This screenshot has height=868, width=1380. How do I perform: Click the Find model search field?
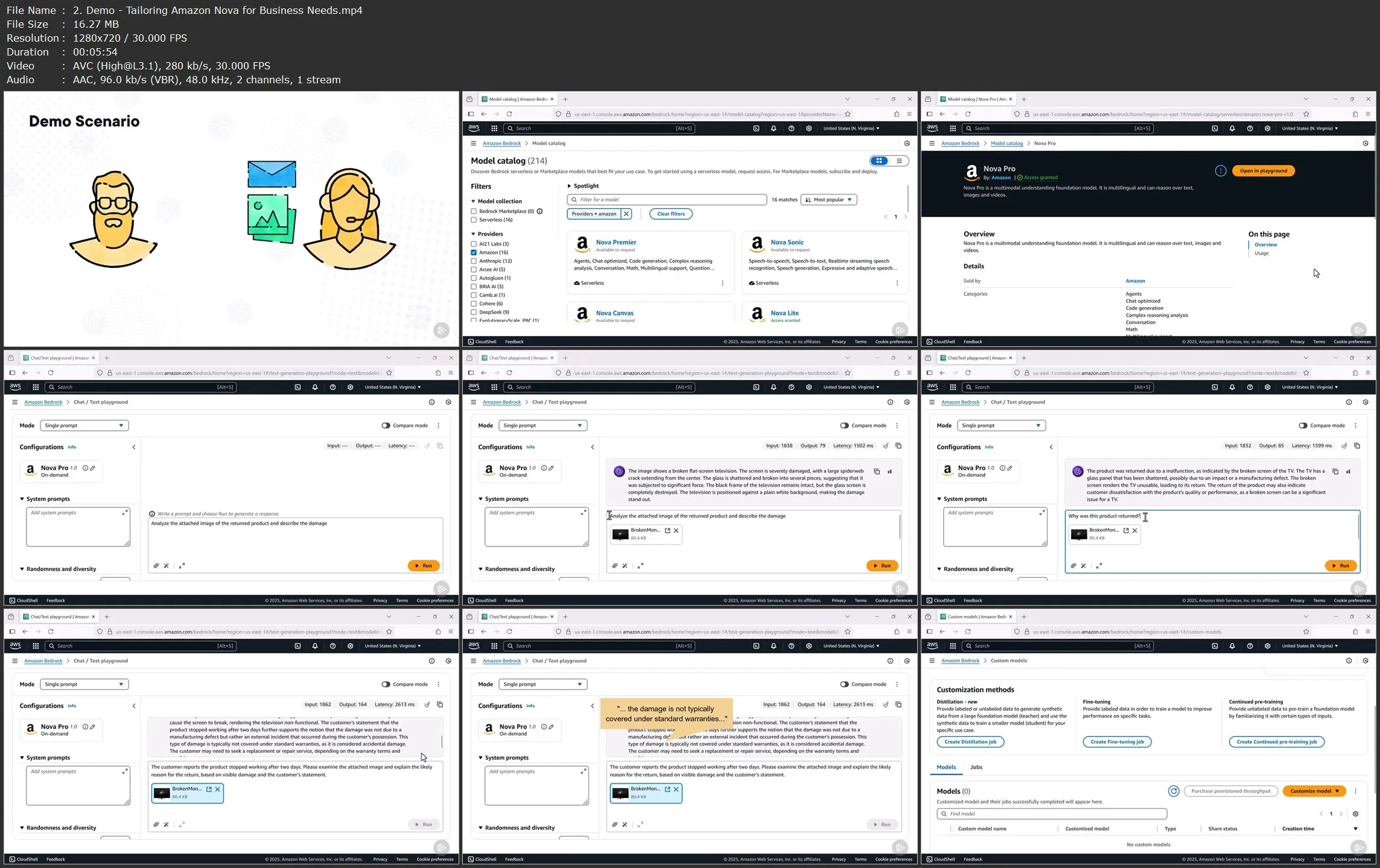pyautogui.click(x=1052, y=814)
